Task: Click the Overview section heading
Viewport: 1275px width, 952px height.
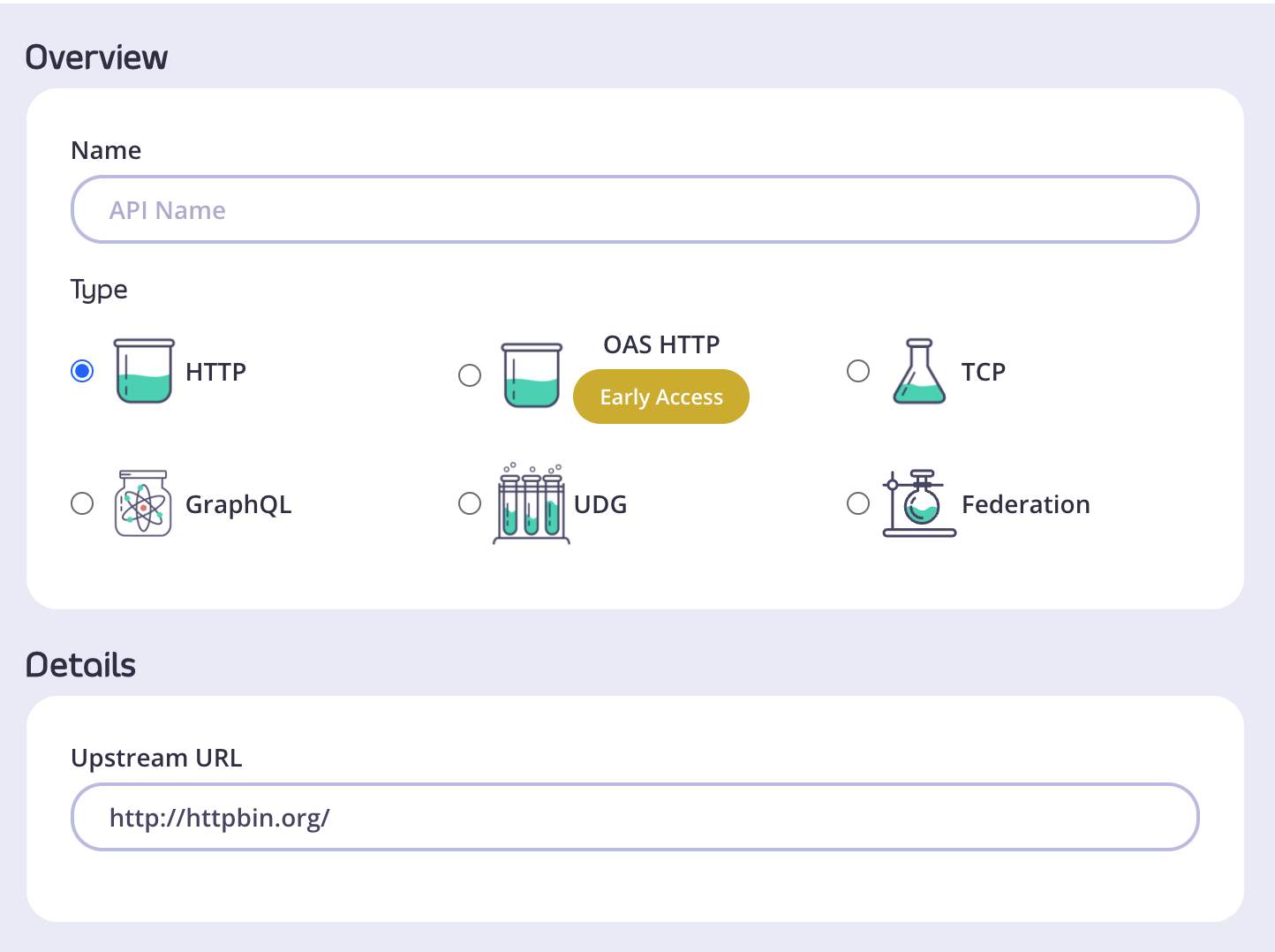Action: click(x=96, y=56)
